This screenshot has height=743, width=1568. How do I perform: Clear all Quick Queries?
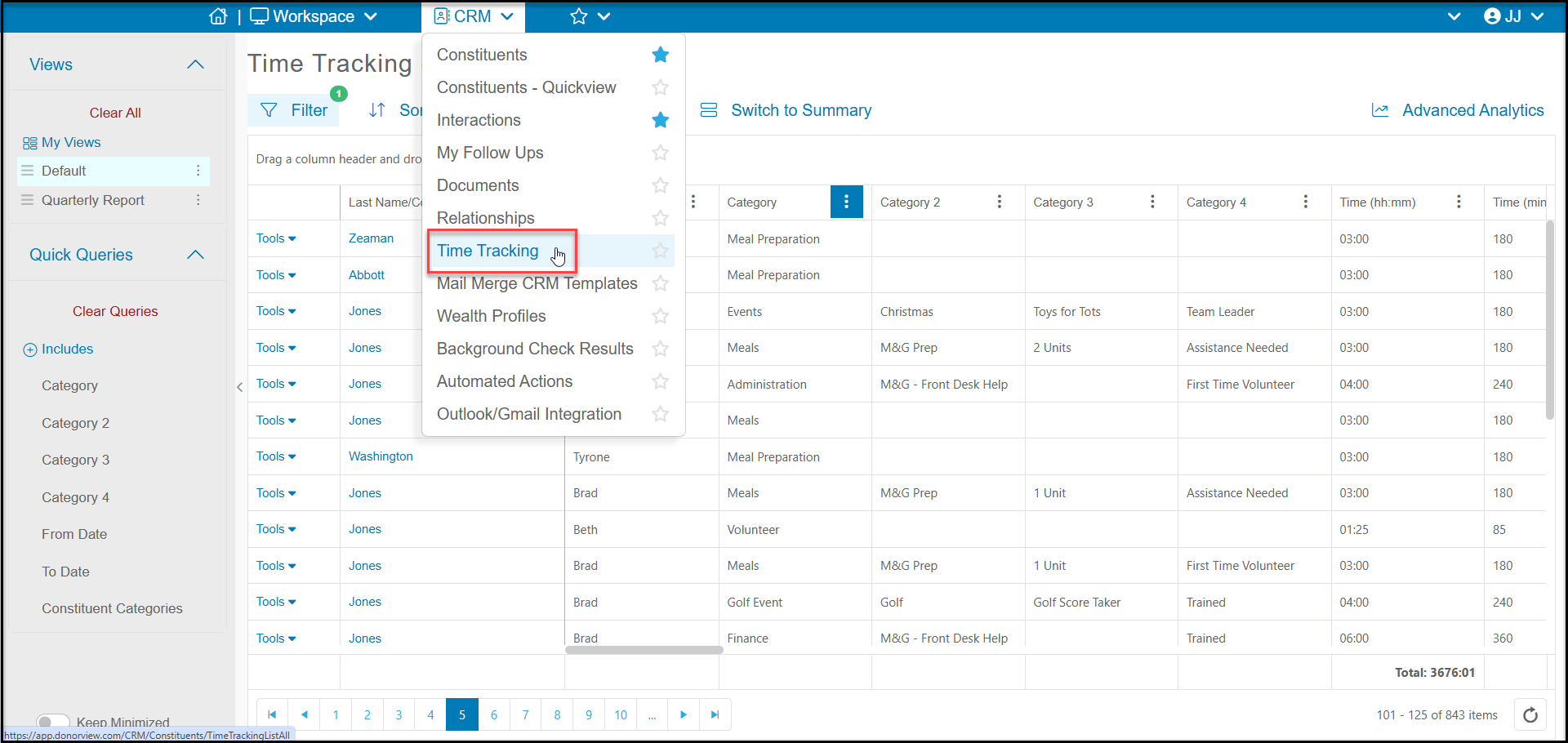[115, 311]
